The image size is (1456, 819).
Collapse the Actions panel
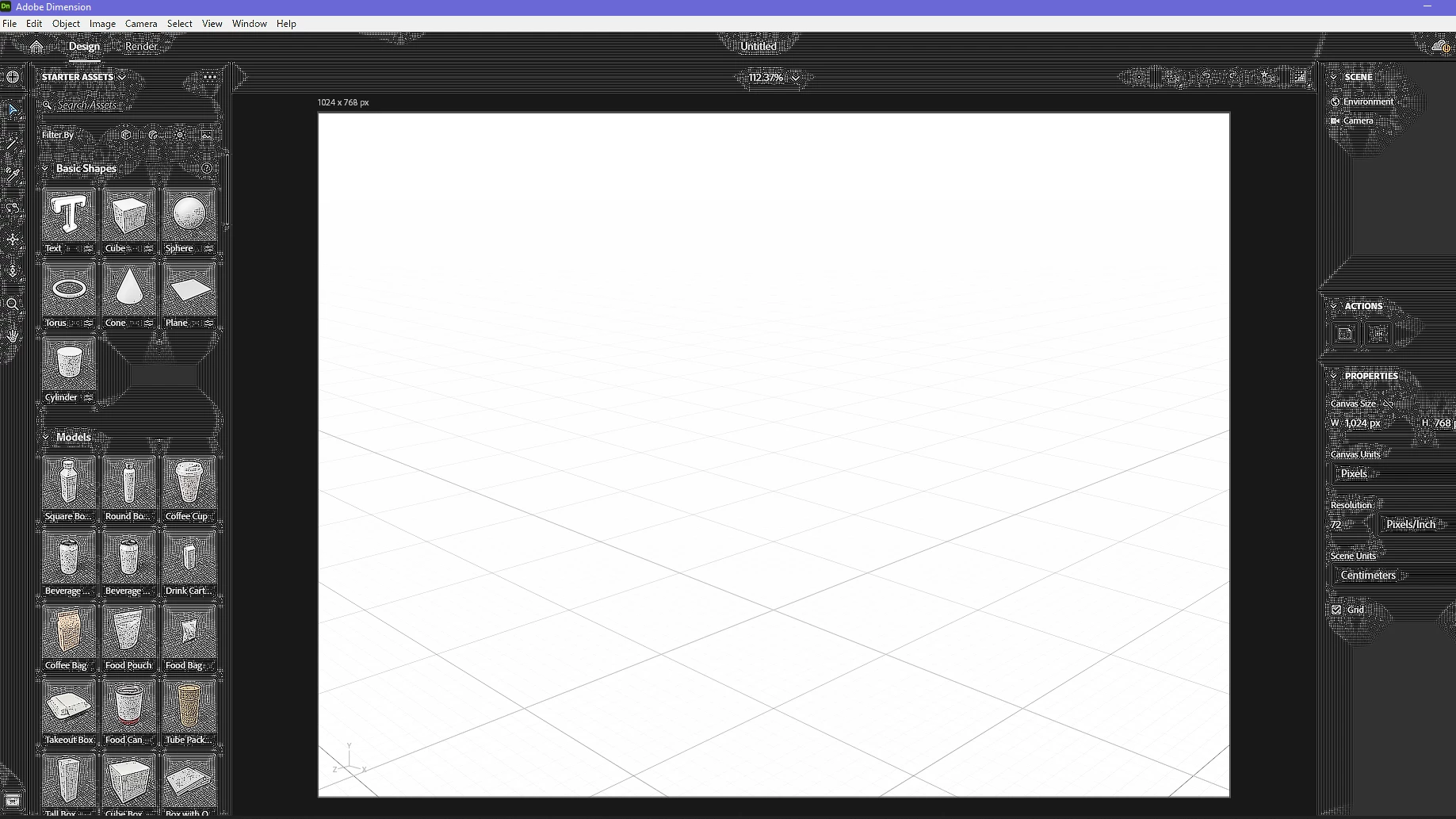(1334, 306)
